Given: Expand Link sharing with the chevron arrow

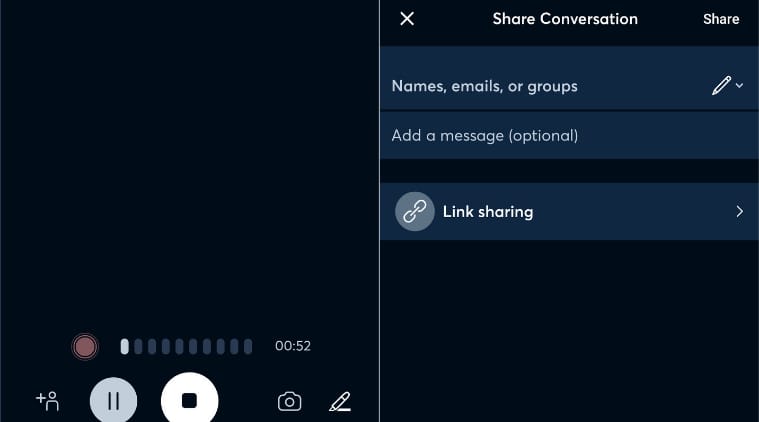Looking at the screenshot, I should (739, 211).
